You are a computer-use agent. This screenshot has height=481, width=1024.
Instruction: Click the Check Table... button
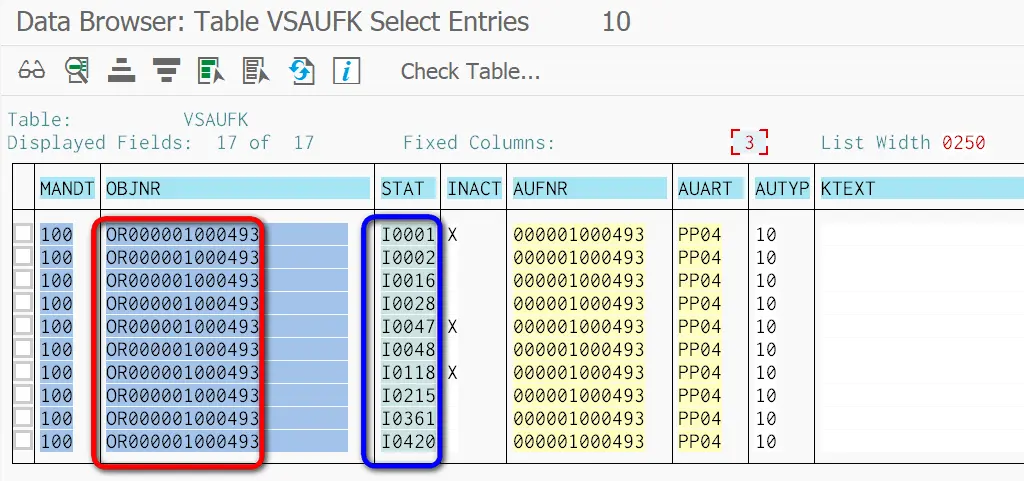(x=470, y=71)
